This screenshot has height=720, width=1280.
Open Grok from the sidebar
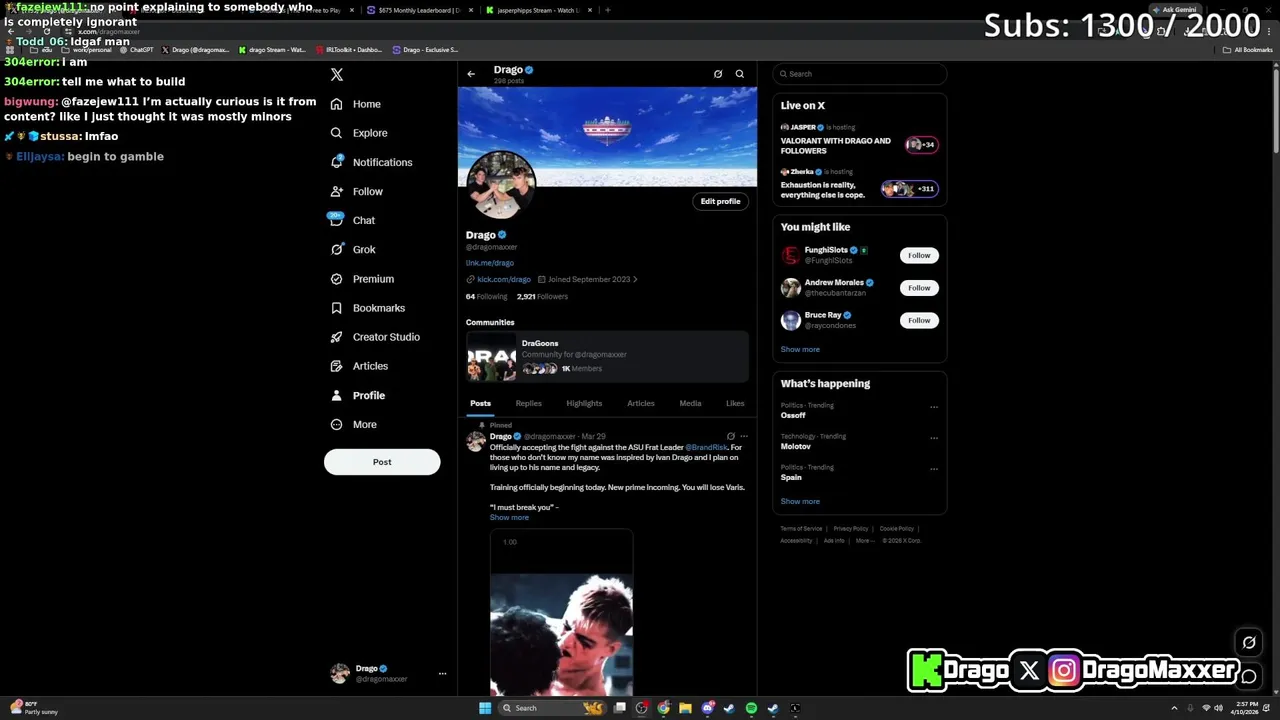pyautogui.click(x=353, y=249)
